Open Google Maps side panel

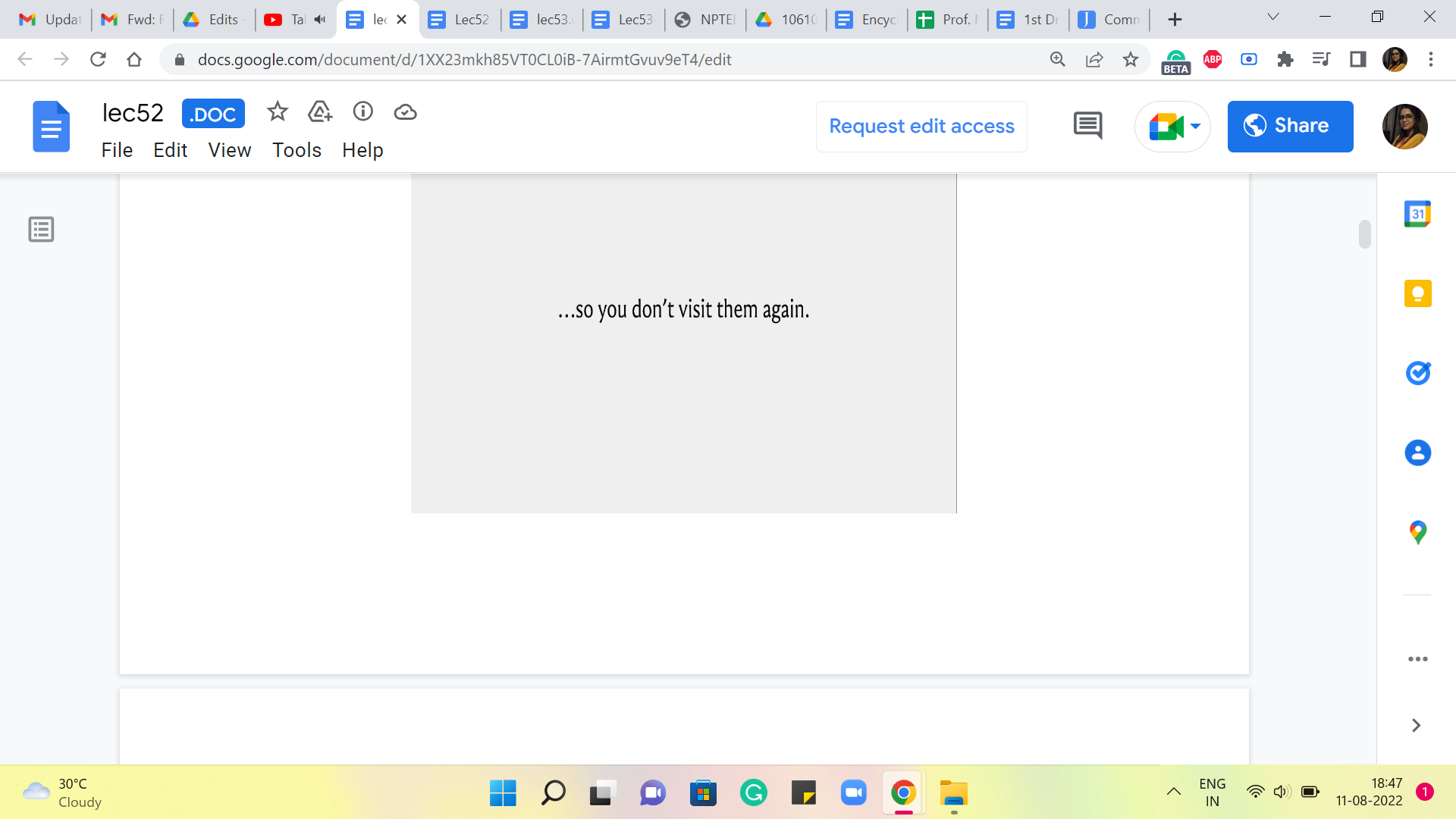(1417, 532)
